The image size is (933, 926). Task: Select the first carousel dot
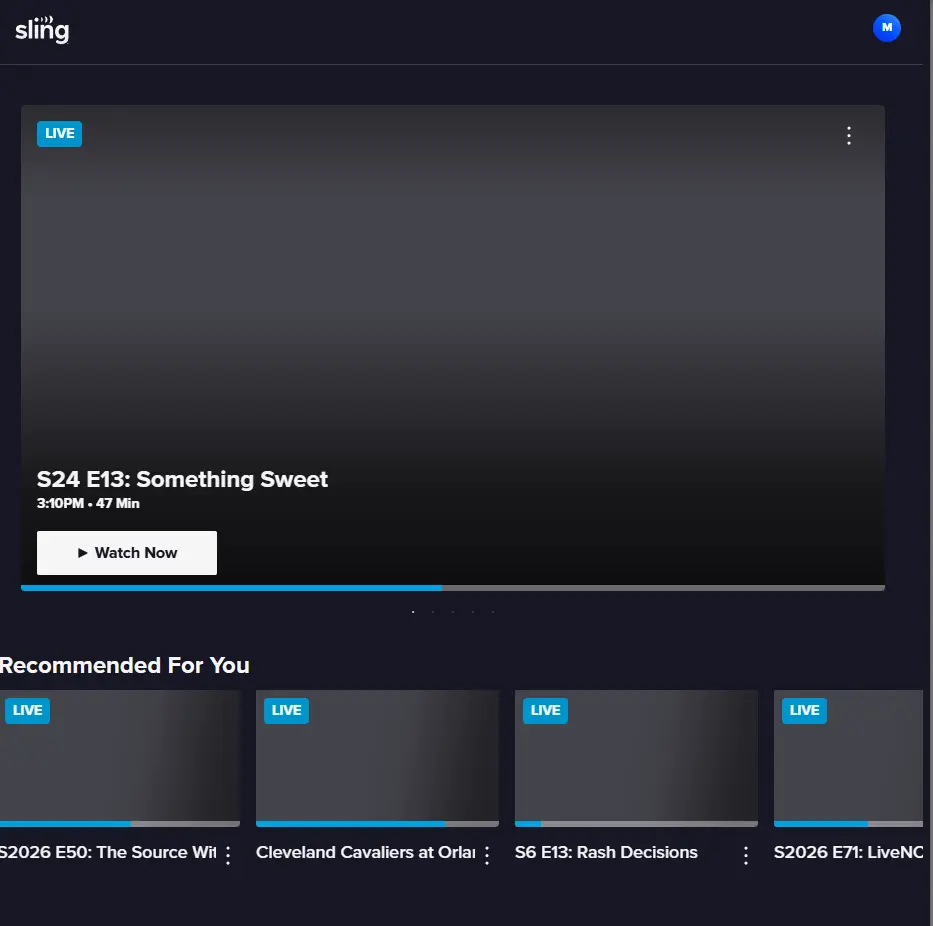click(x=413, y=612)
